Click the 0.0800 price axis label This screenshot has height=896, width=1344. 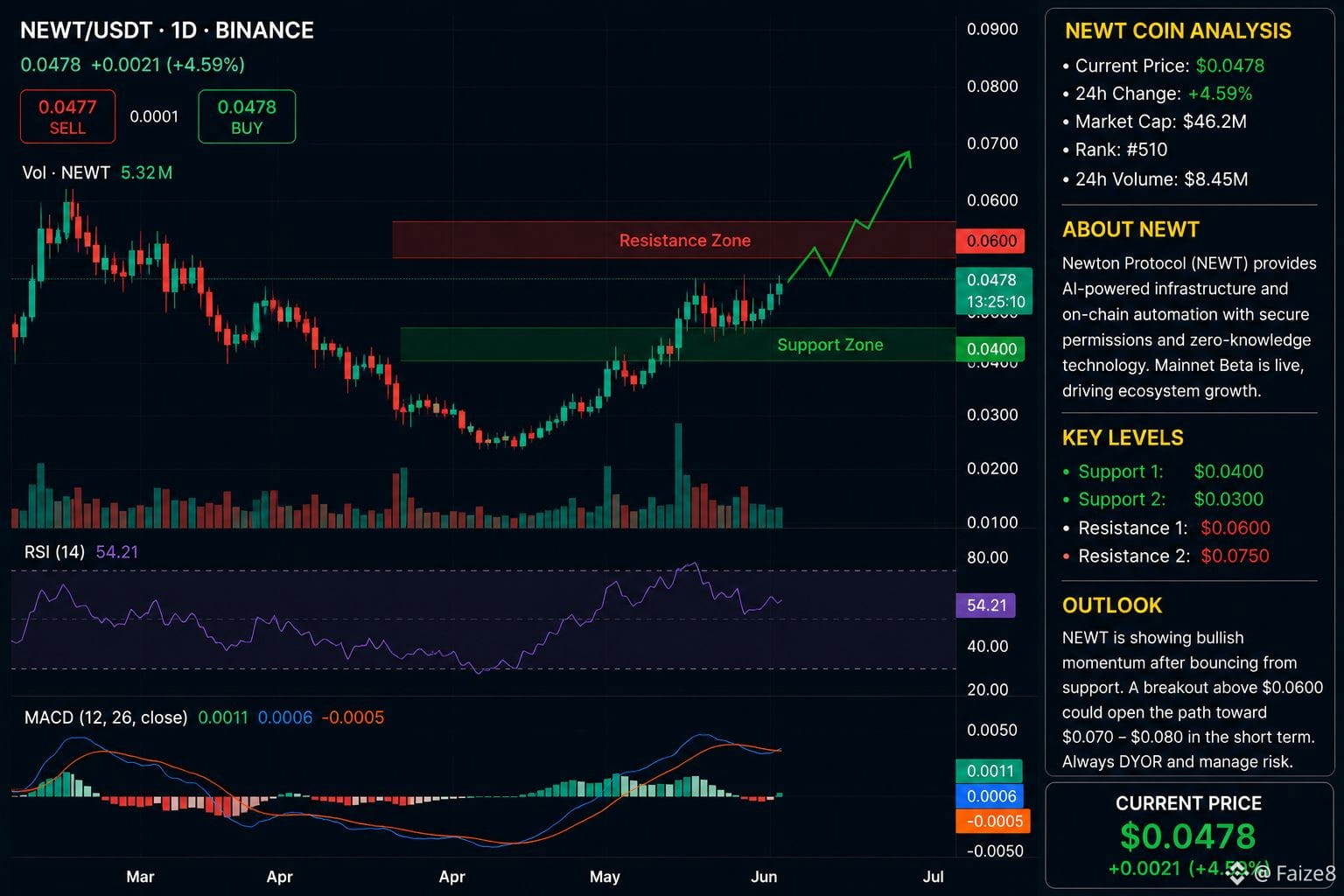[992, 86]
